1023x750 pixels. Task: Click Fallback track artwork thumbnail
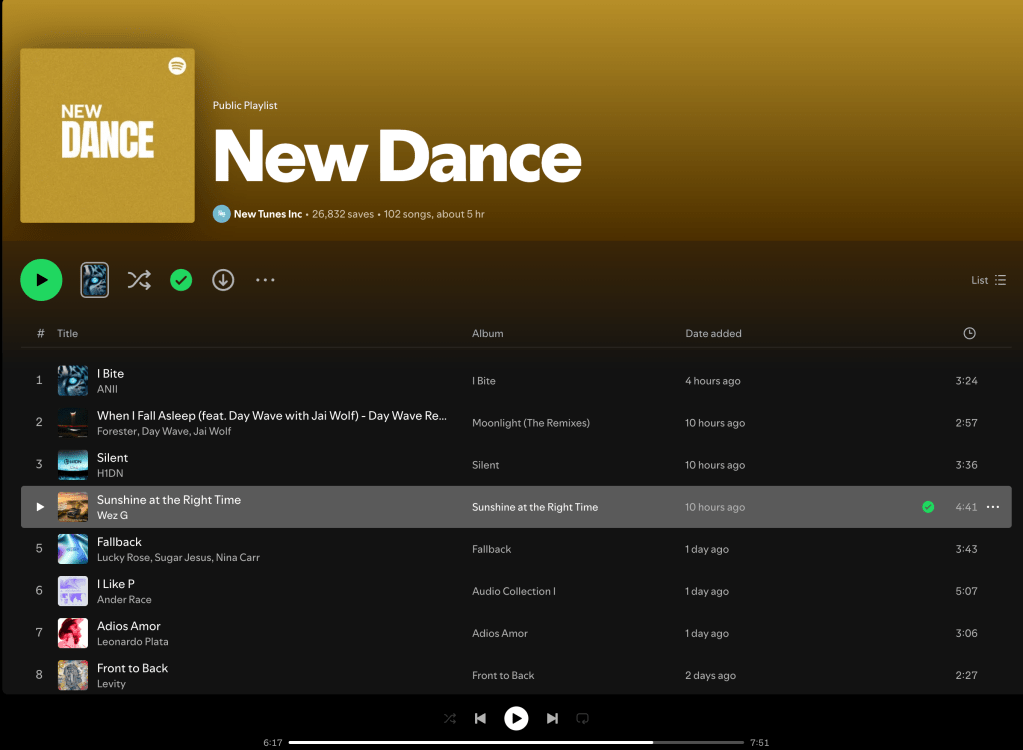72,549
